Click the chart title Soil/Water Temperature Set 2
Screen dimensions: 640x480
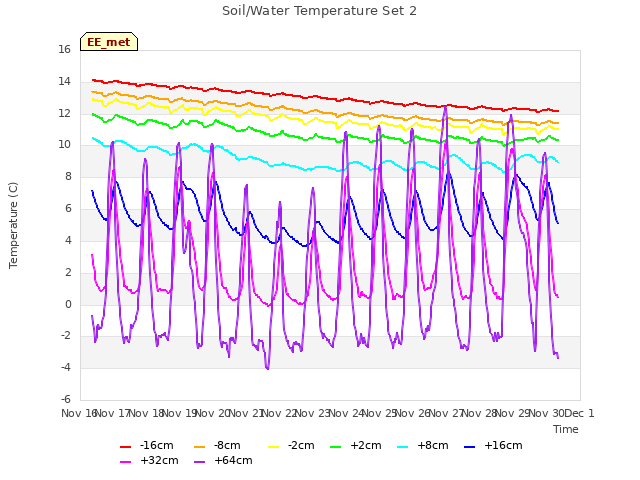(x=319, y=11)
